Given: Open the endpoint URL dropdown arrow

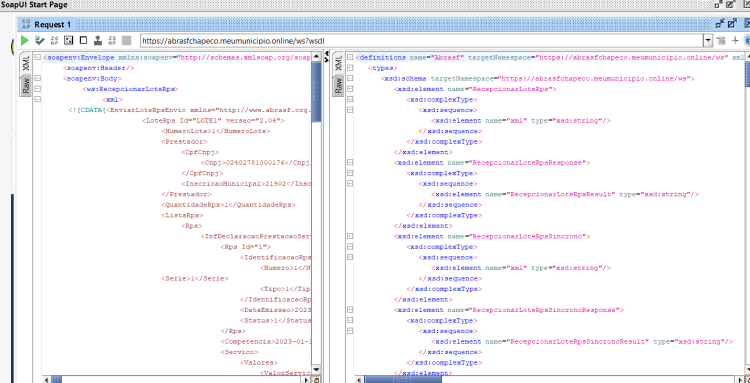Looking at the screenshot, I should (x=708, y=41).
